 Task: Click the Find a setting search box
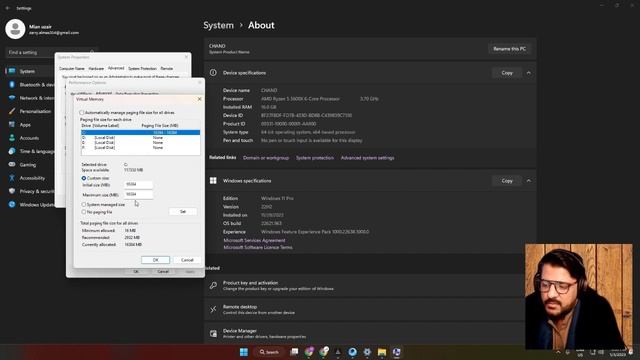pos(51,52)
